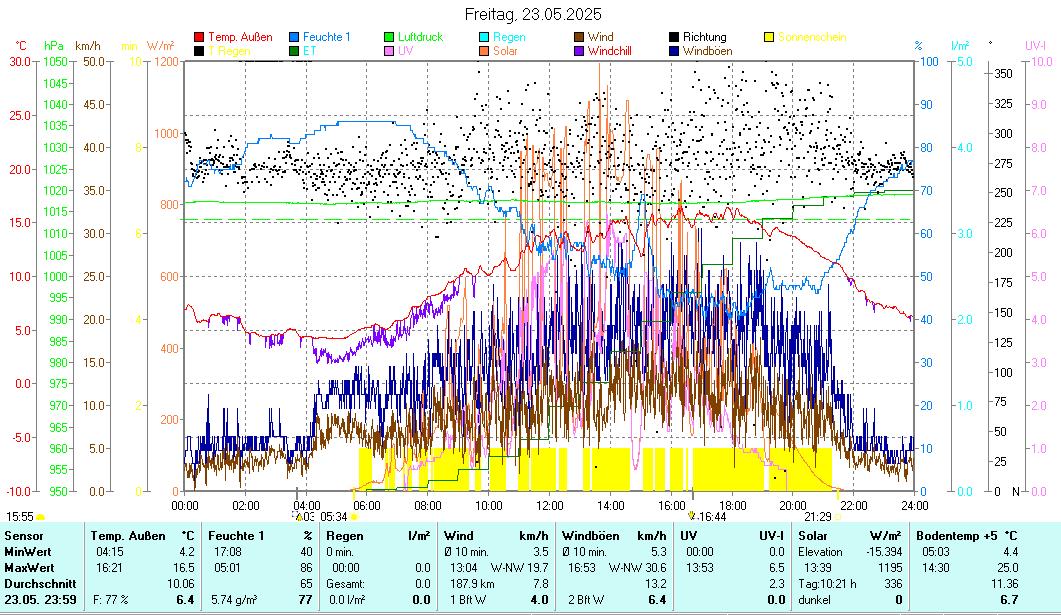The height and width of the screenshot is (615, 1061).
Task: Click the red Temp. Außen legend swatch
Action: 199,37
